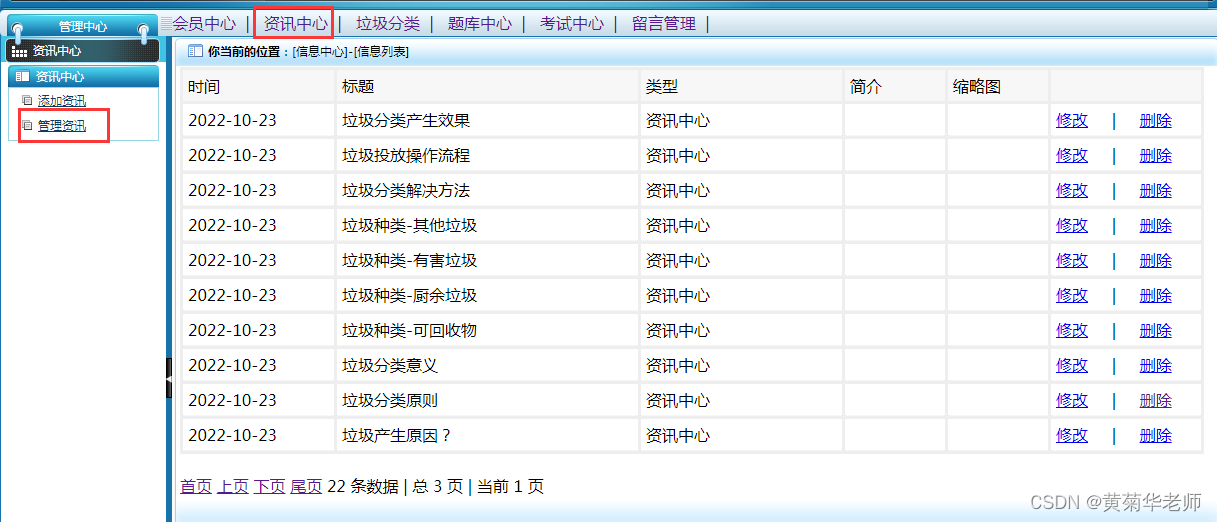Click 修改 for 垃圾分类解决方法
The height and width of the screenshot is (522, 1217).
(x=1072, y=190)
